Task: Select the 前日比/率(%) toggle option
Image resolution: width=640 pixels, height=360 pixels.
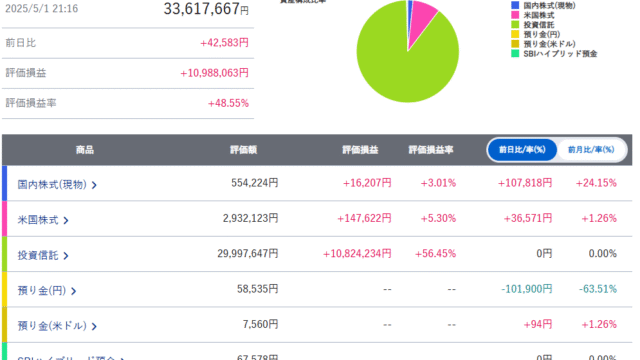Action: (522, 150)
